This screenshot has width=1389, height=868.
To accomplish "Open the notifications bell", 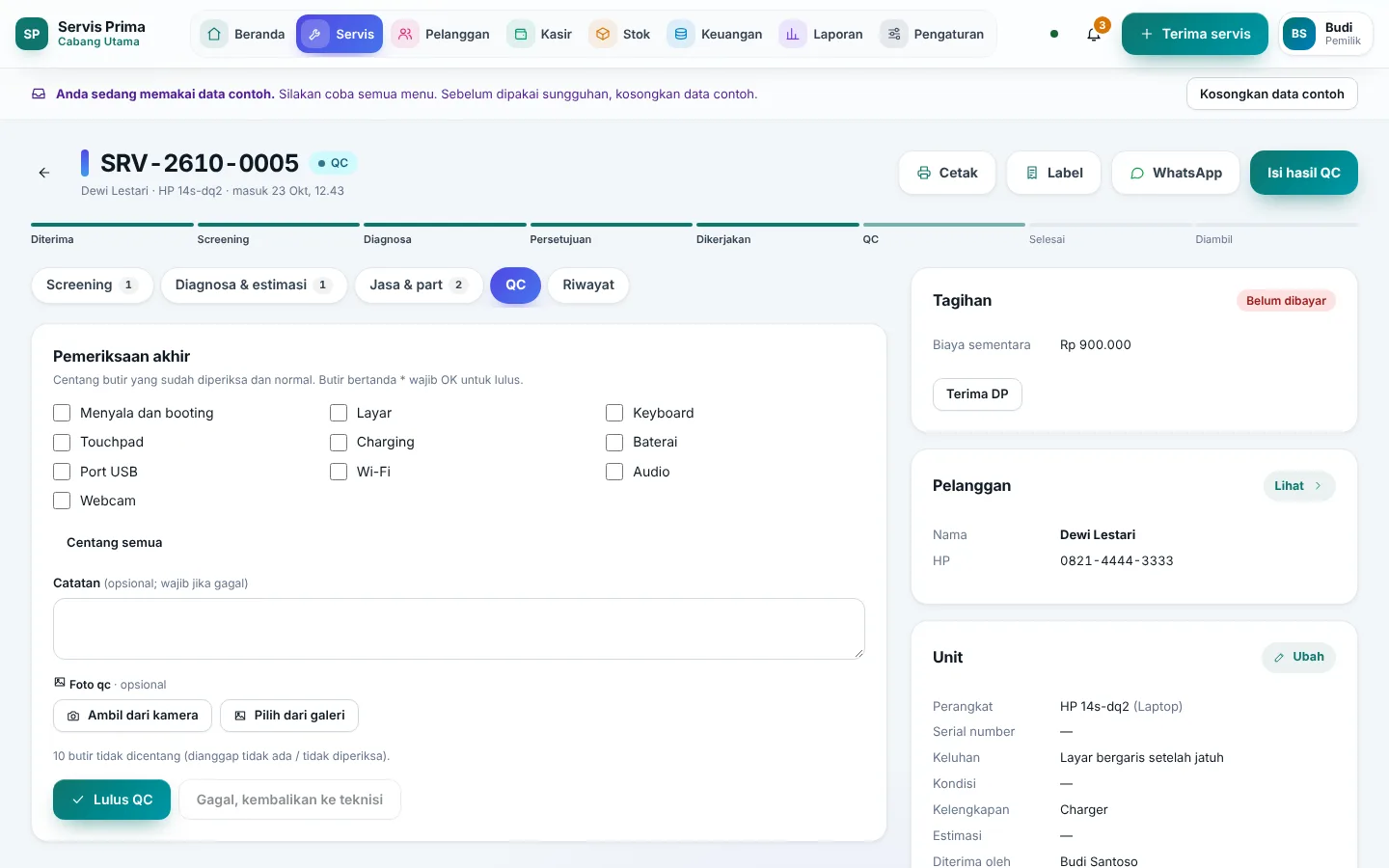I will 1094,34.
